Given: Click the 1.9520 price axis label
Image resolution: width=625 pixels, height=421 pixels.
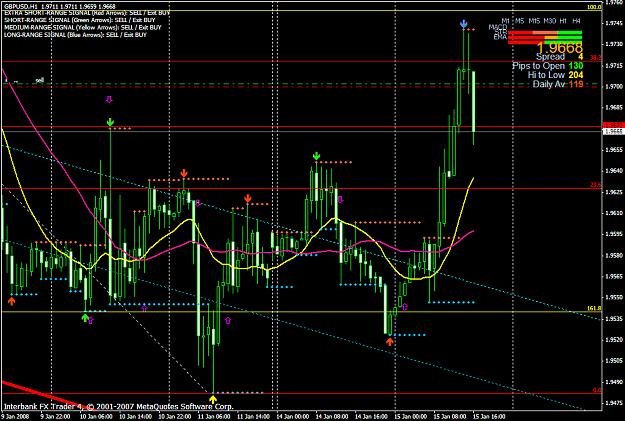Looking at the screenshot, I should click(614, 340).
